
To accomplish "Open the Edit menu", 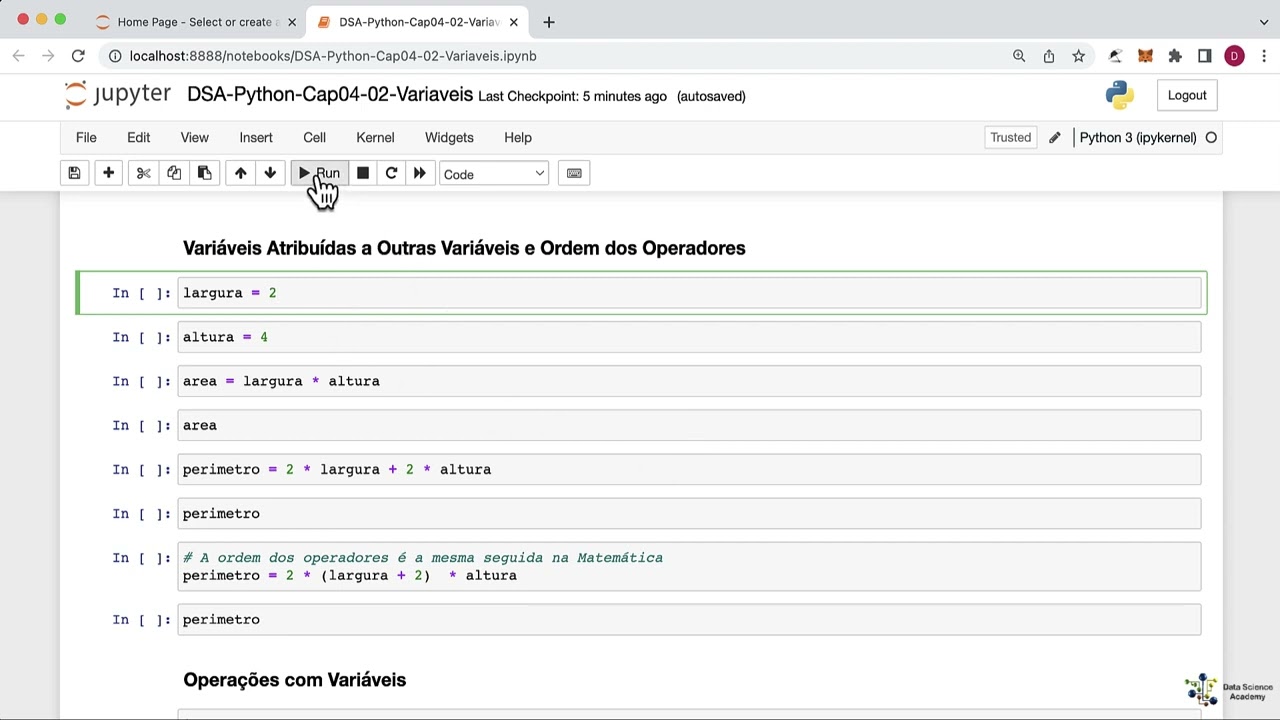I will [x=138, y=138].
